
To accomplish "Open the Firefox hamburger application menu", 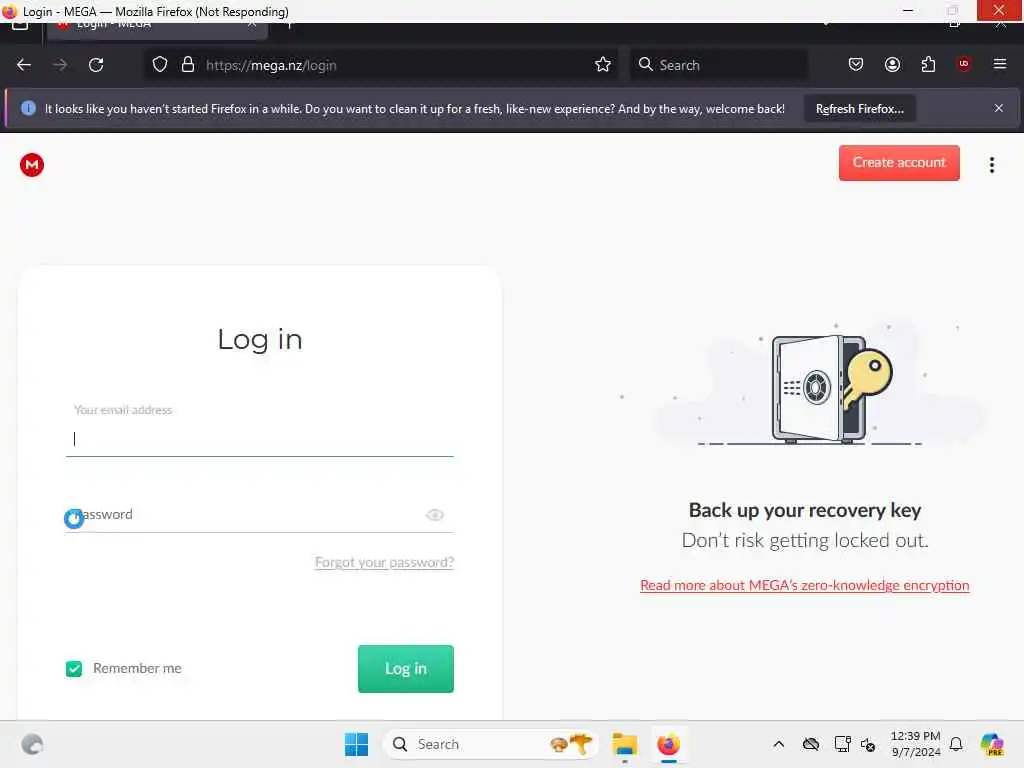I will click(1000, 64).
